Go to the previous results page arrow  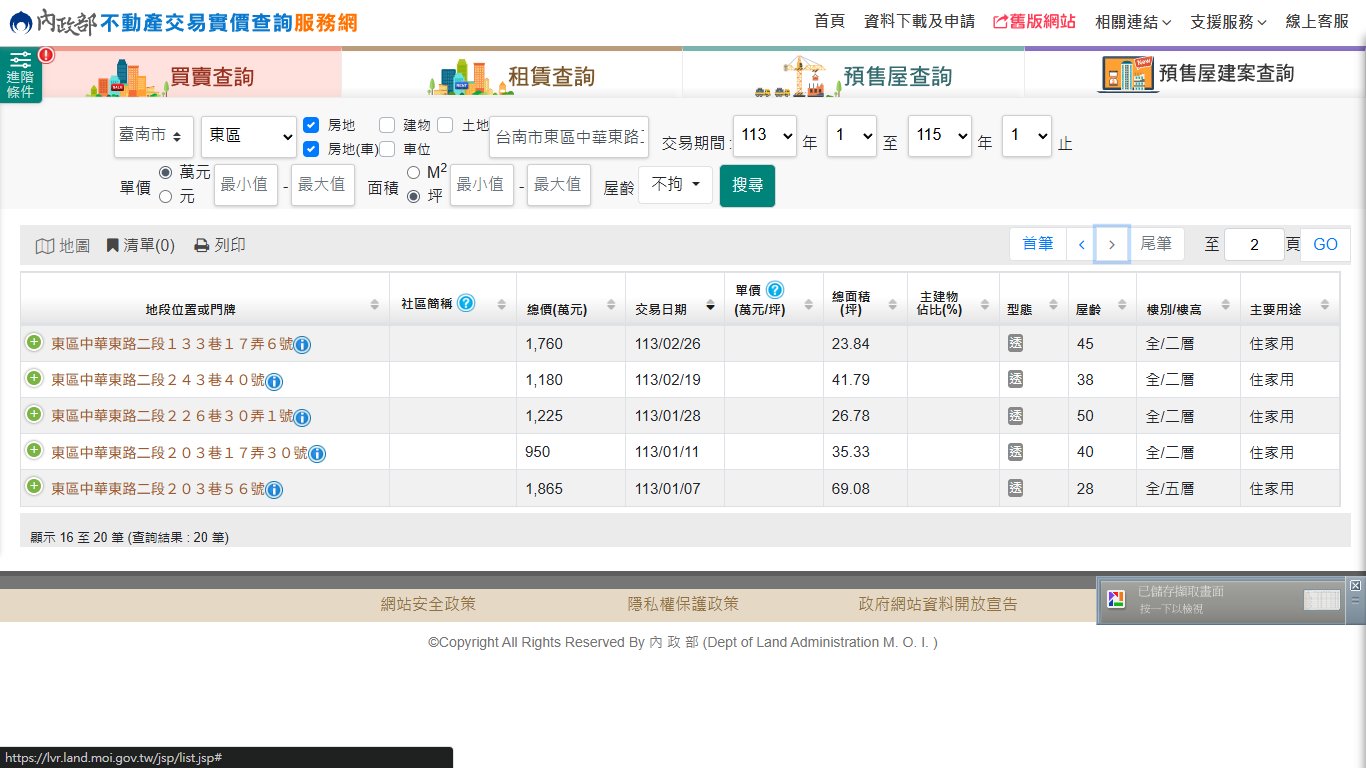pos(1081,245)
